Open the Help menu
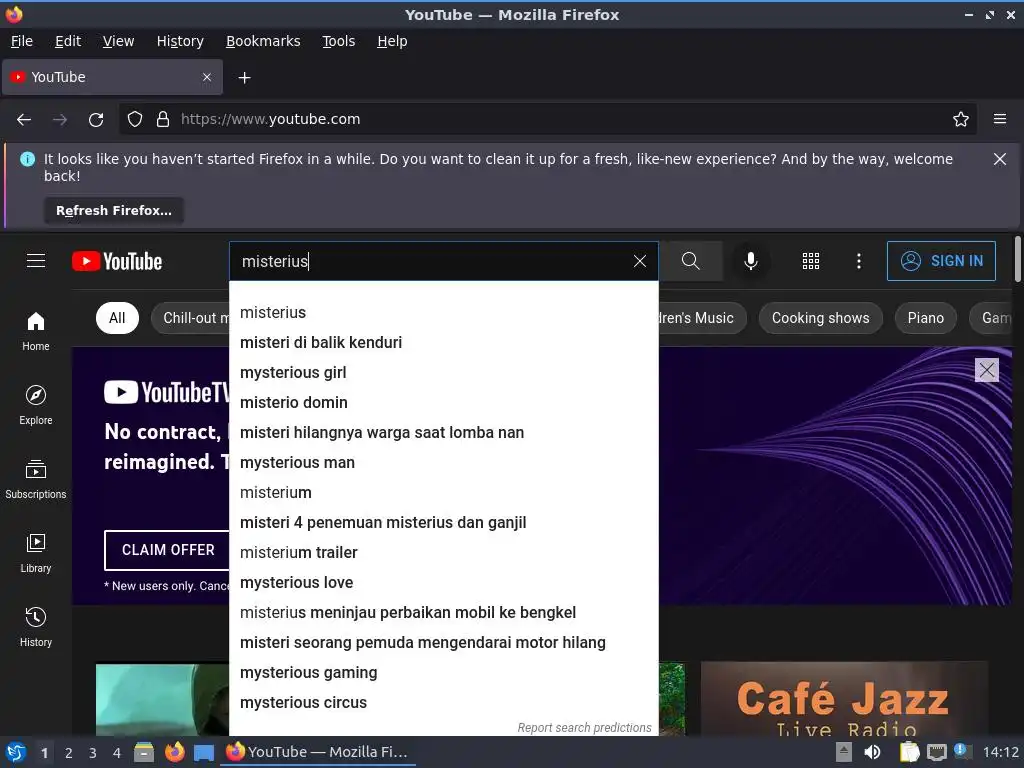Image resolution: width=1024 pixels, height=768 pixels. (x=392, y=41)
